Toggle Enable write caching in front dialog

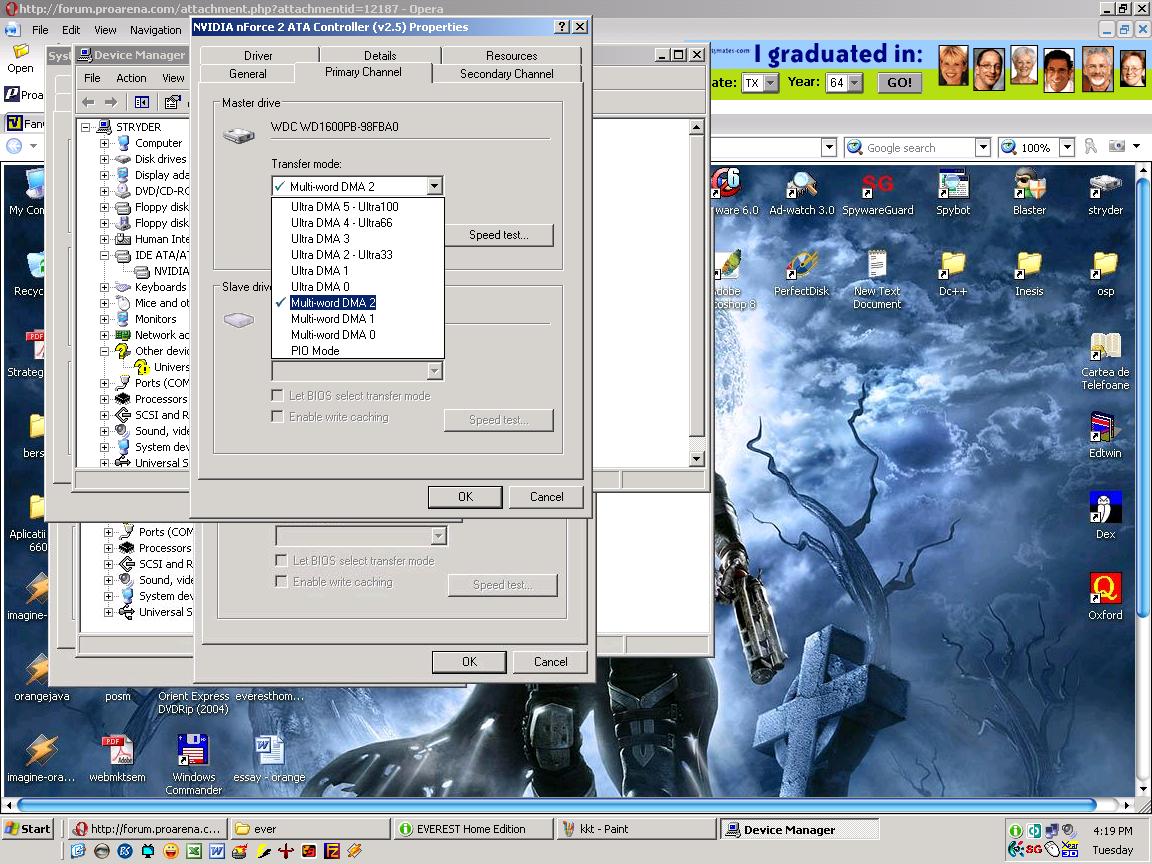coord(277,417)
